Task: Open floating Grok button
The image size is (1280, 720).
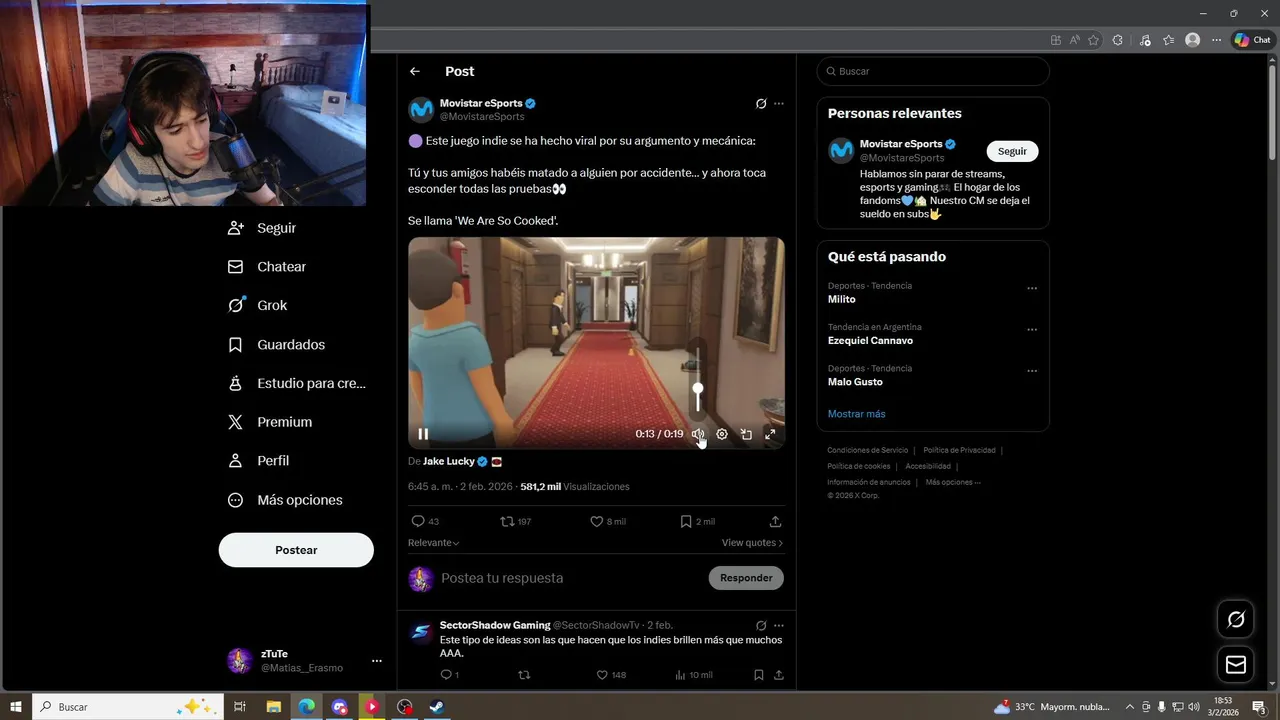Action: click(x=1236, y=619)
